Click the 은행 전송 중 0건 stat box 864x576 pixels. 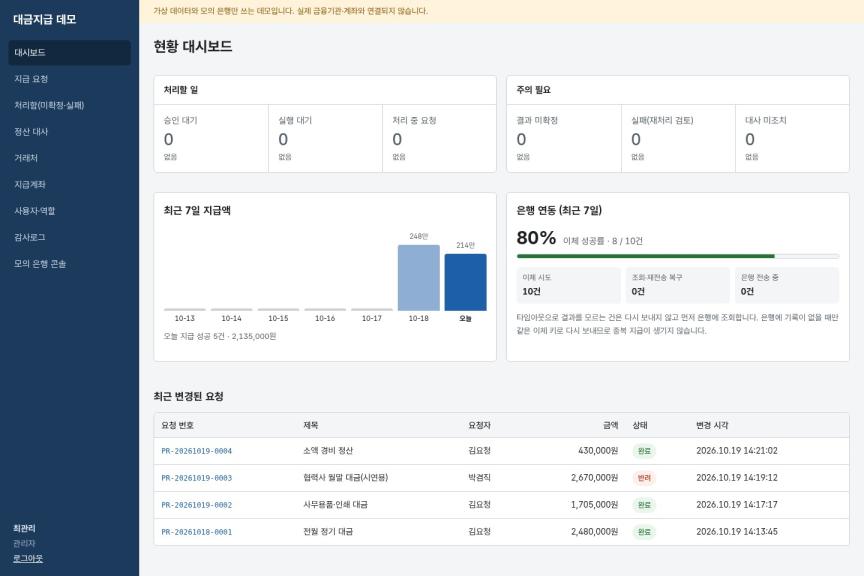787,285
